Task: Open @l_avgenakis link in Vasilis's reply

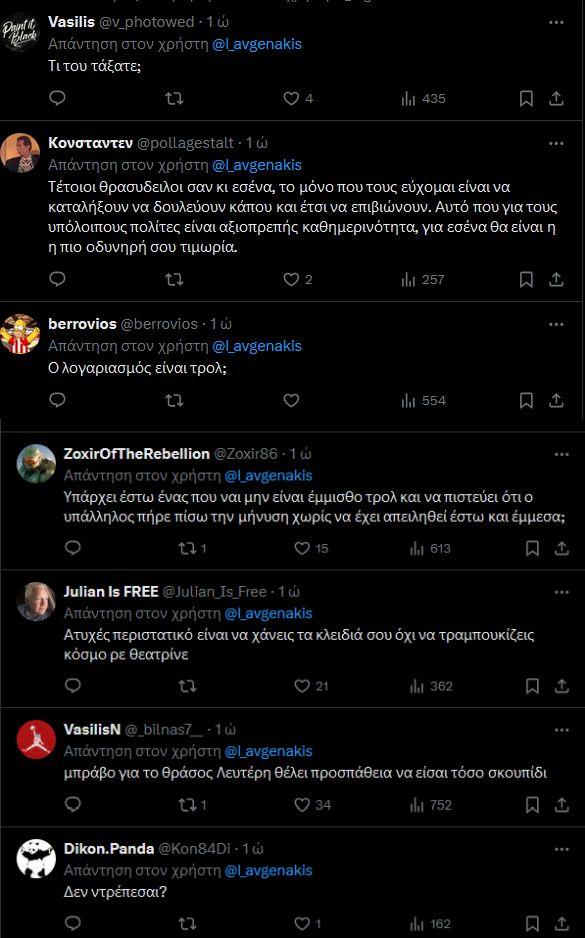Action: coord(257,44)
